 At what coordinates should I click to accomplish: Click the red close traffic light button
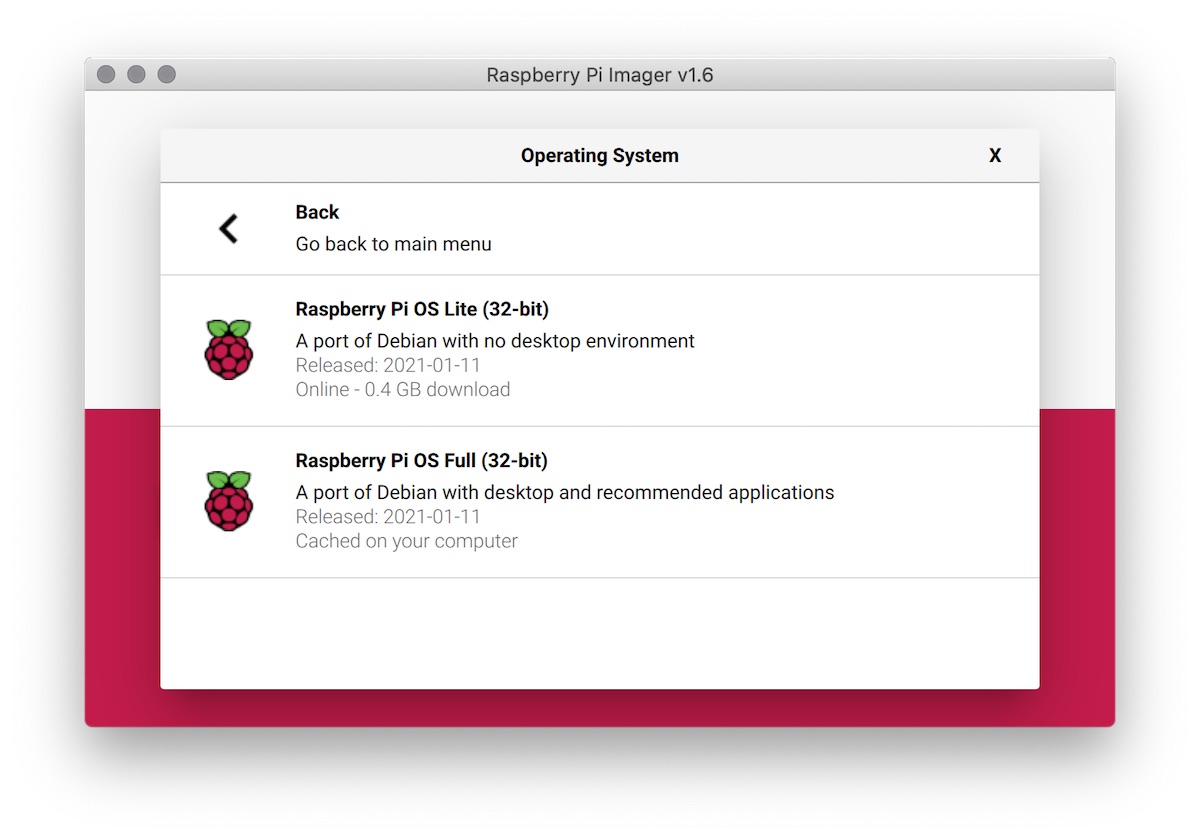coord(104,73)
